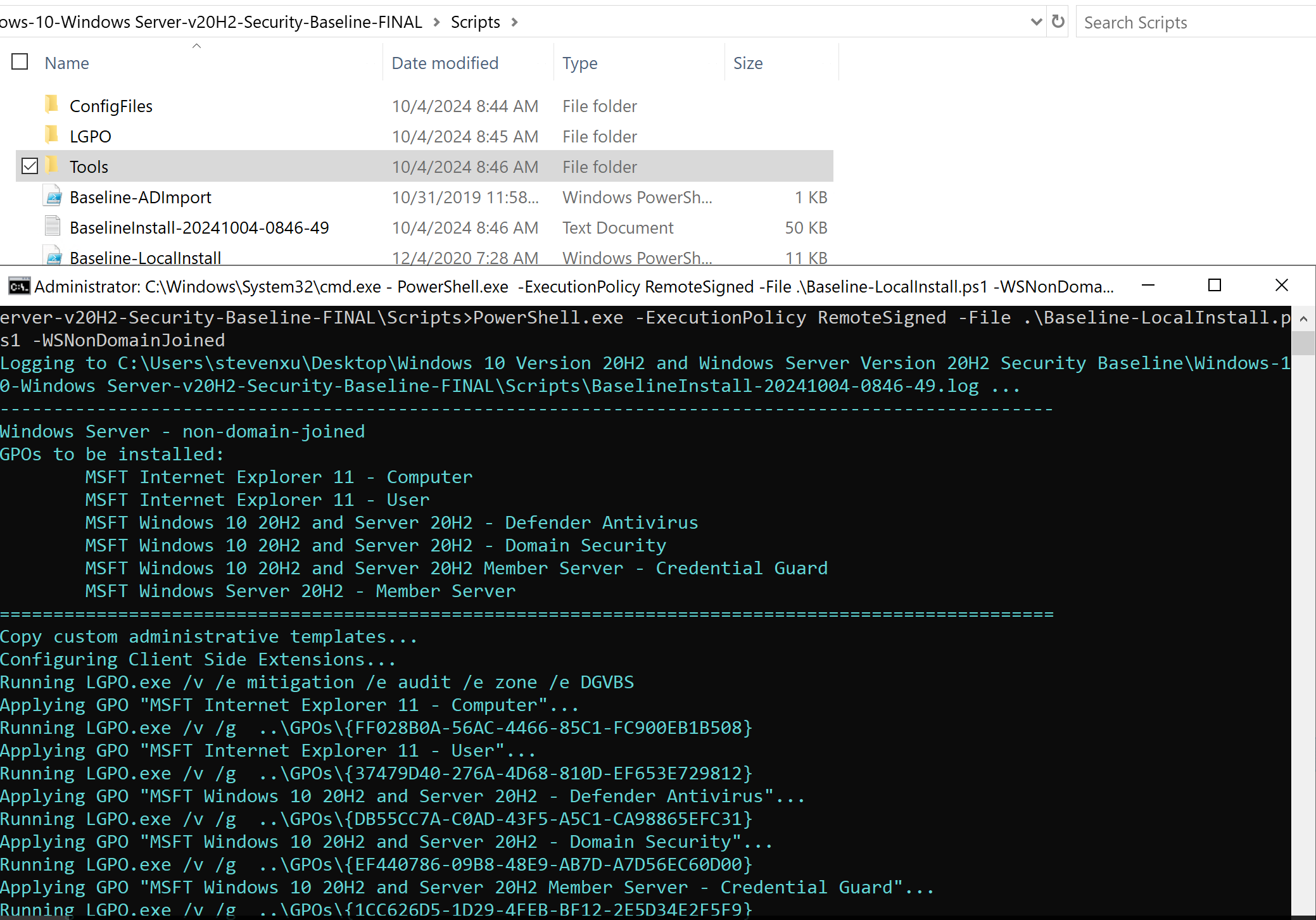Select the Baseline-ADImport PowerShell script icon

[x=53, y=196]
